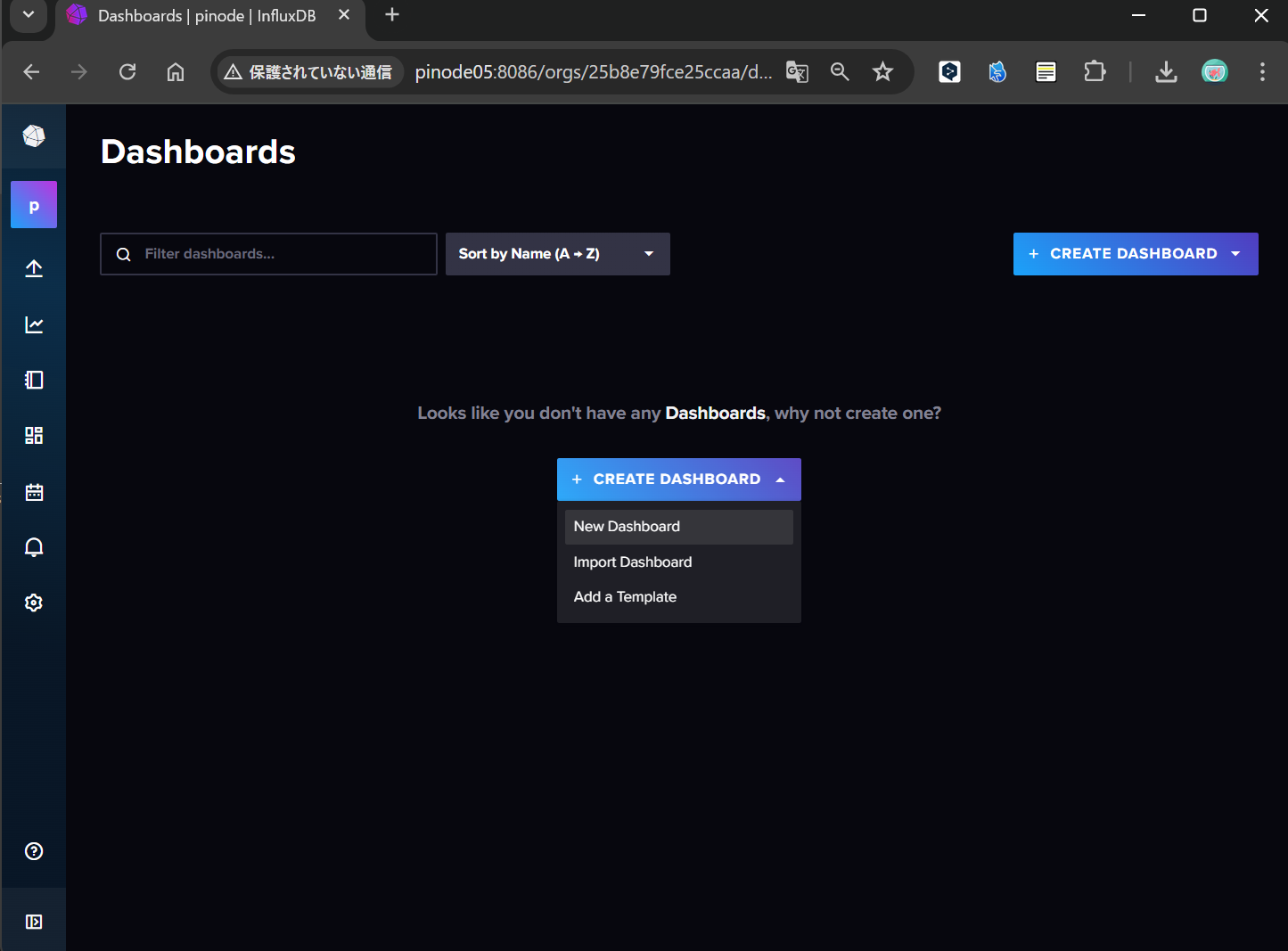Image resolution: width=1288 pixels, height=951 pixels.
Task: Open the yellow notes extension icon
Action: (1046, 72)
